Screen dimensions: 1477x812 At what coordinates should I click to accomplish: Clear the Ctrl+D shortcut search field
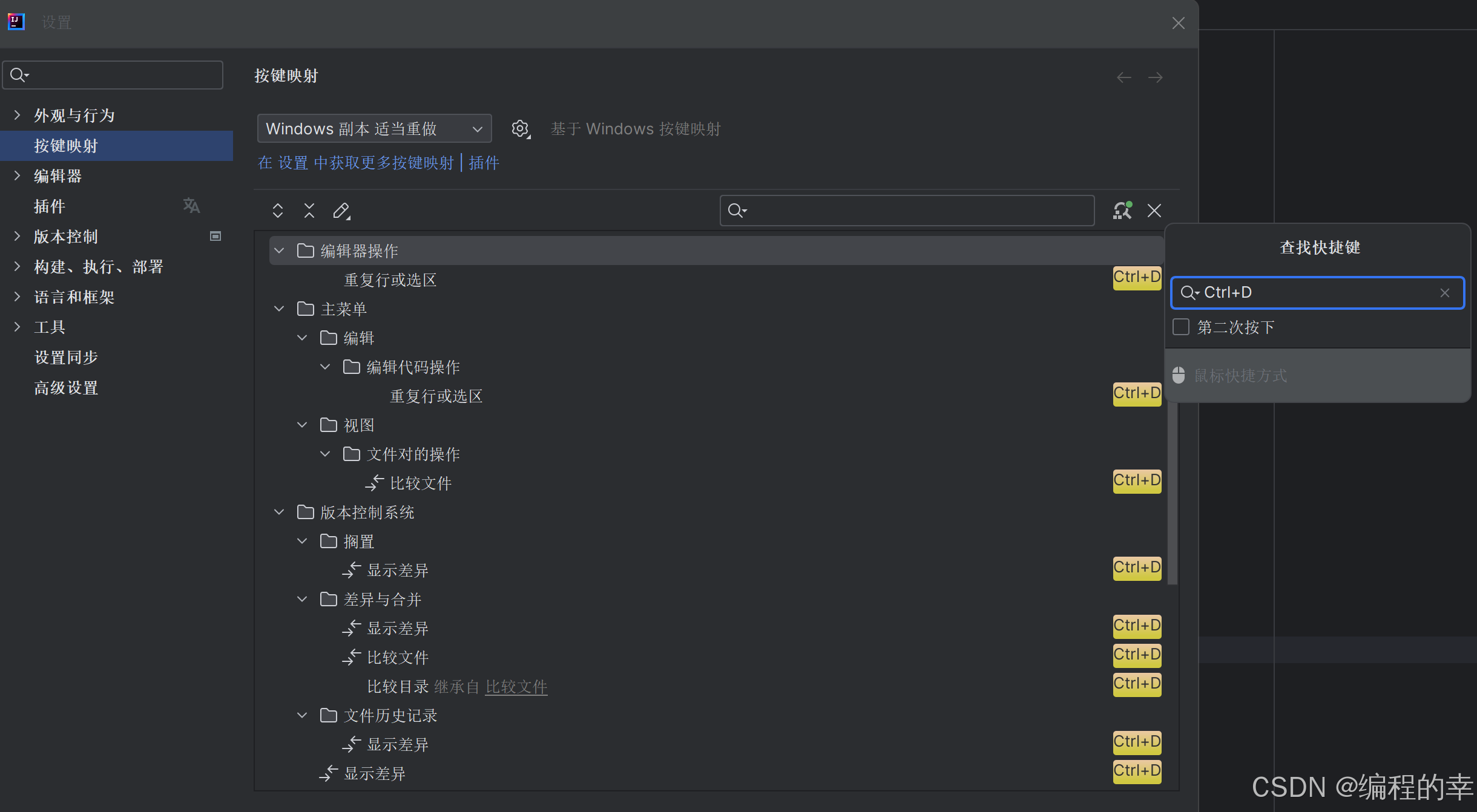coord(1445,293)
